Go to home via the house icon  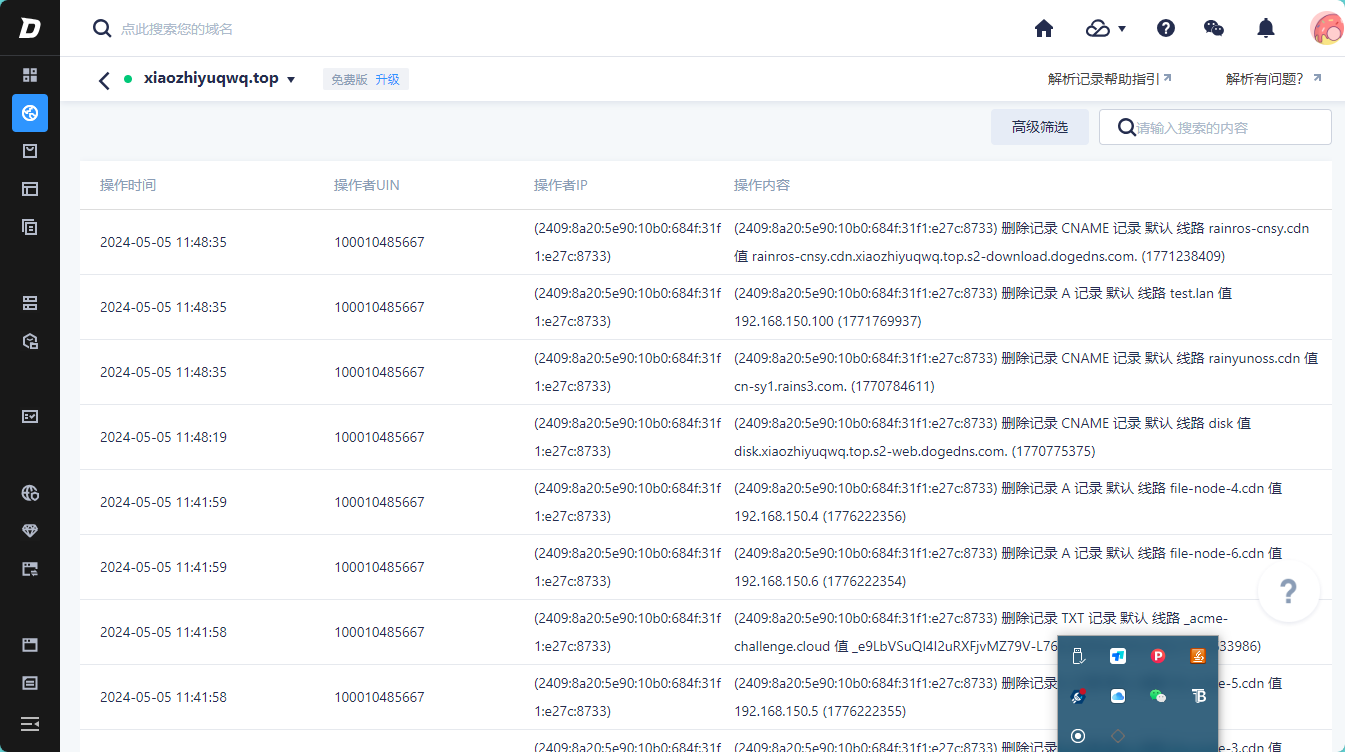coord(1044,28)
